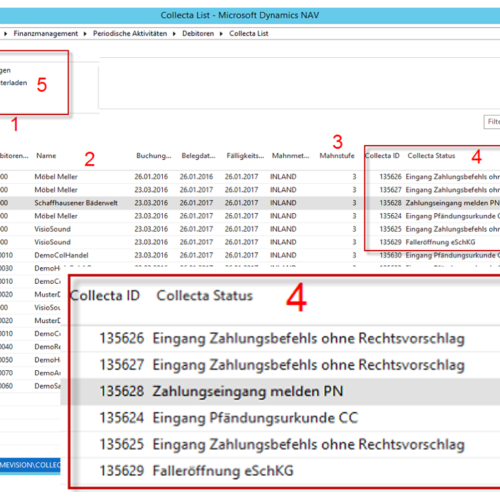Expand the arrow before Periodische Aktivitäten

click(85, 34)
